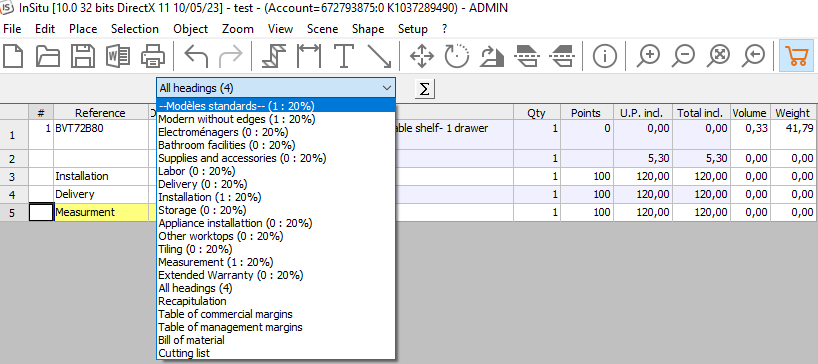Open the Scene menu
Viewport: 818px width, 364px height.
pyautogui.click(x=322, y=29)
